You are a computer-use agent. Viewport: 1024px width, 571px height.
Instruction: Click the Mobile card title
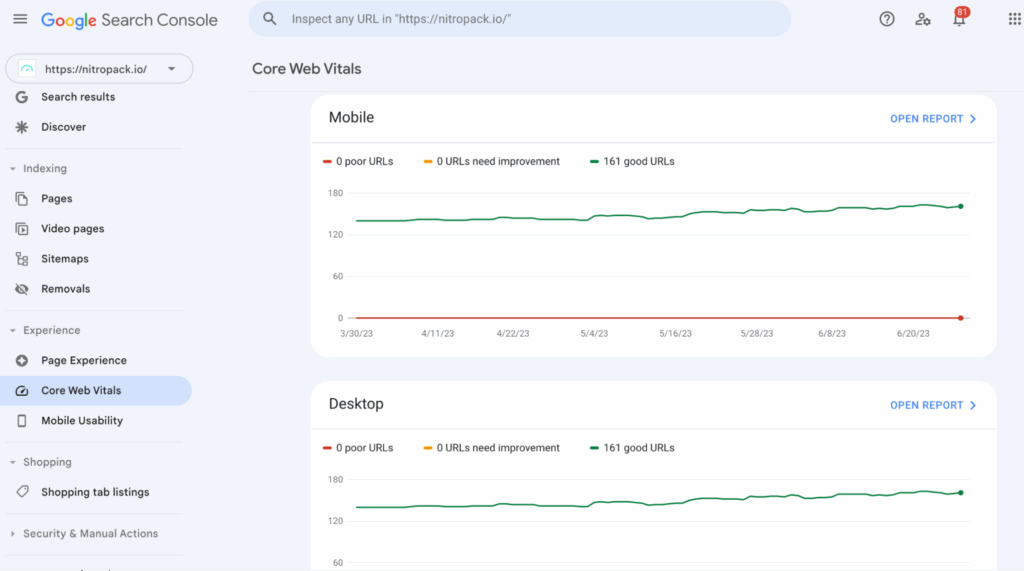[351, 118]
